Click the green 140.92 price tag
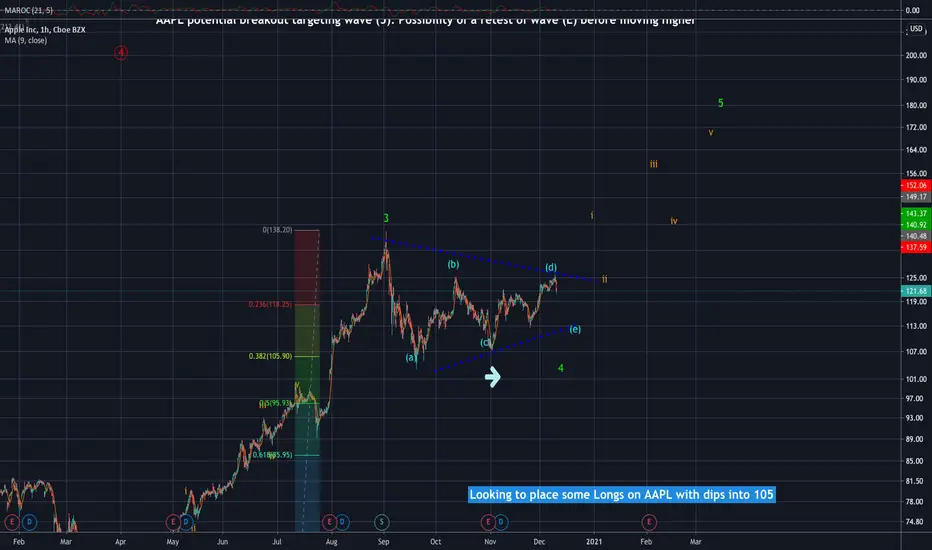Screen dimensions: 932x550 916,225
